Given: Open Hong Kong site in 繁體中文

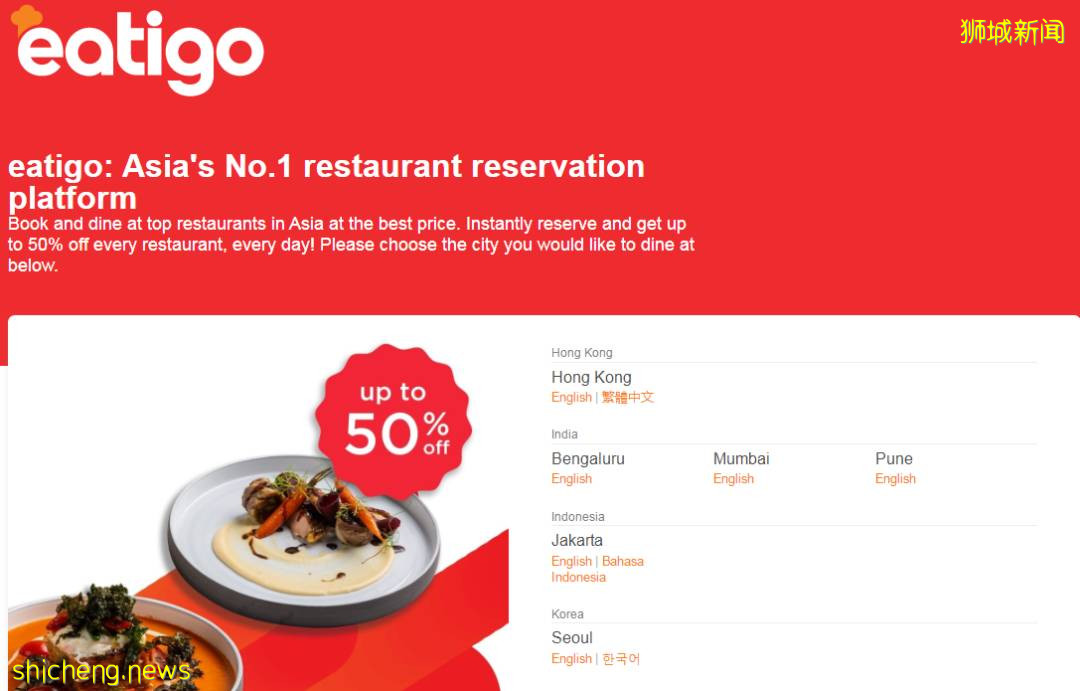Looking at the screenshot, I should point(627,398).
